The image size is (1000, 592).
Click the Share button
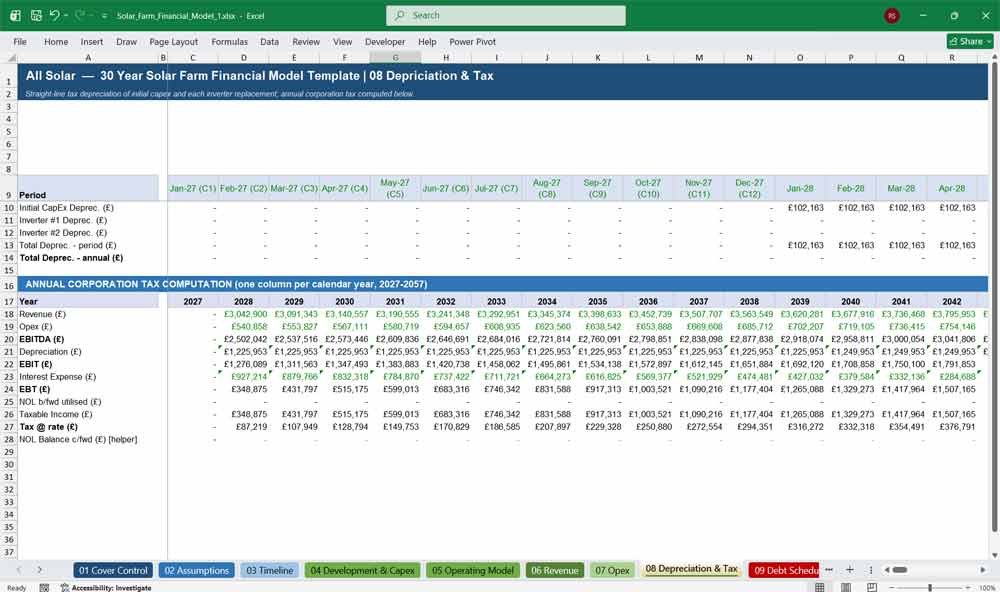click(x=970, y=41)
